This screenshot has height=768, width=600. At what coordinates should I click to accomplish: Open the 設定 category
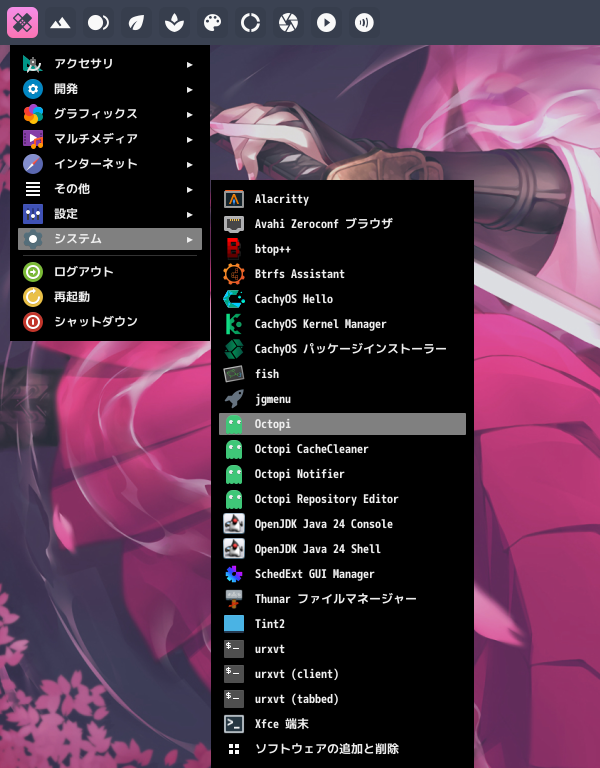110,214
